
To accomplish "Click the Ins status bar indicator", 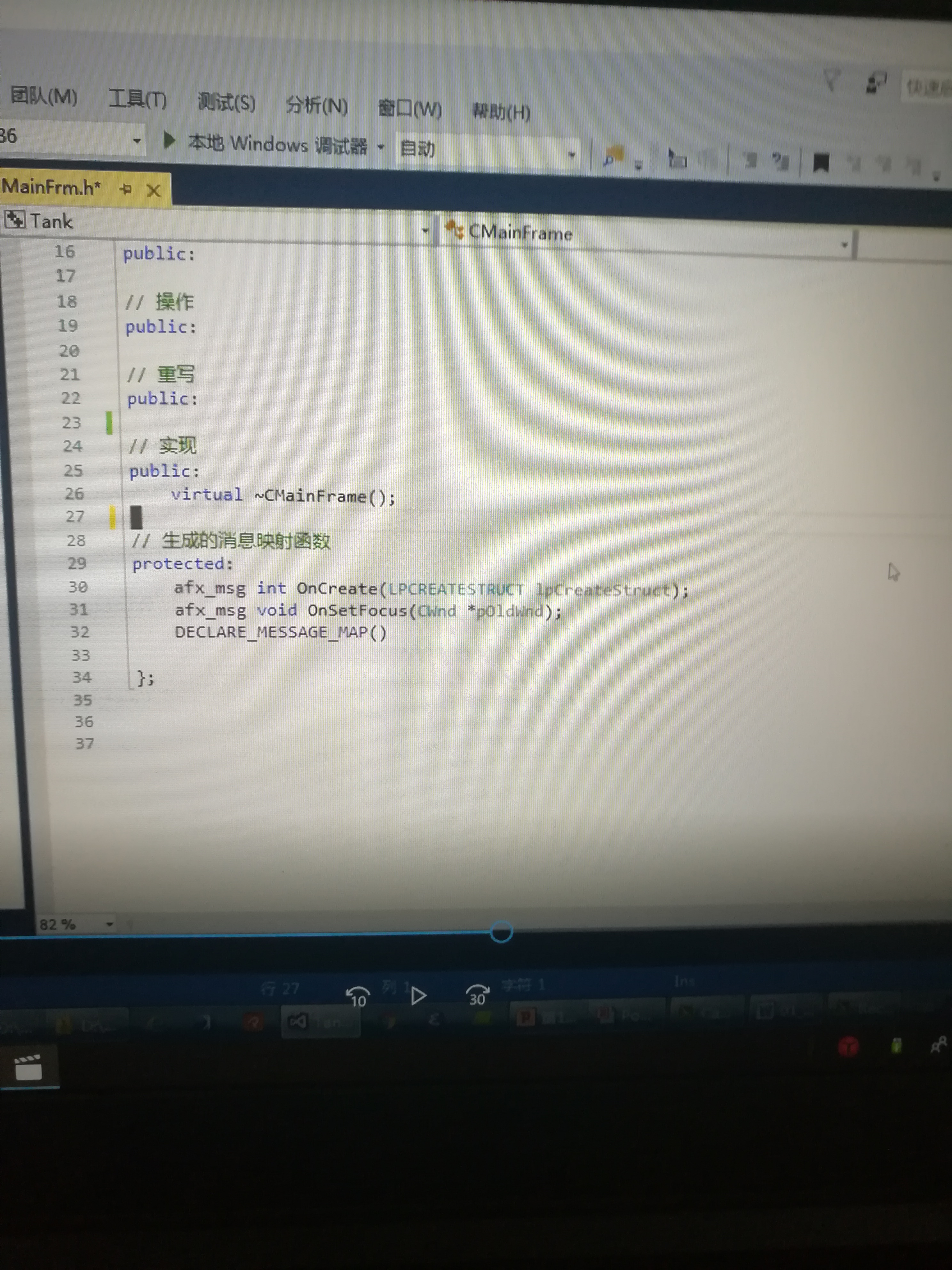I will click(684, 981).
